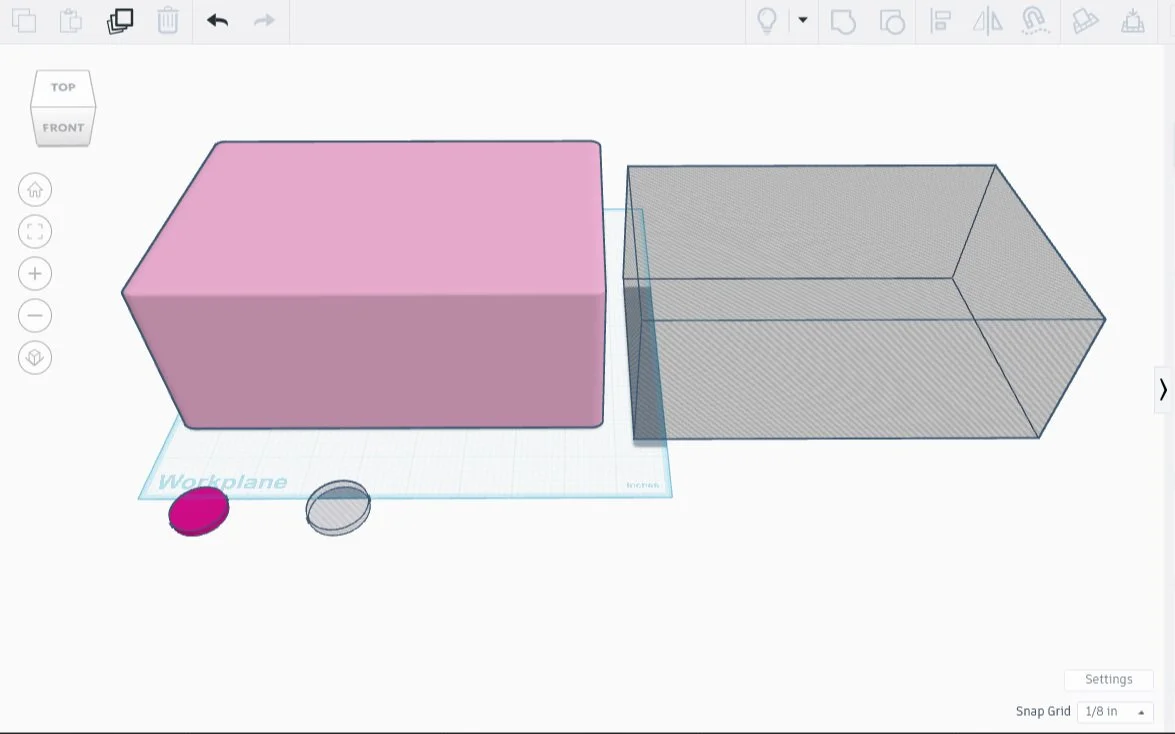This screenshot has height=734, width=1175.
Task: Copy the selected objects
Action: (x=24, y=20)
